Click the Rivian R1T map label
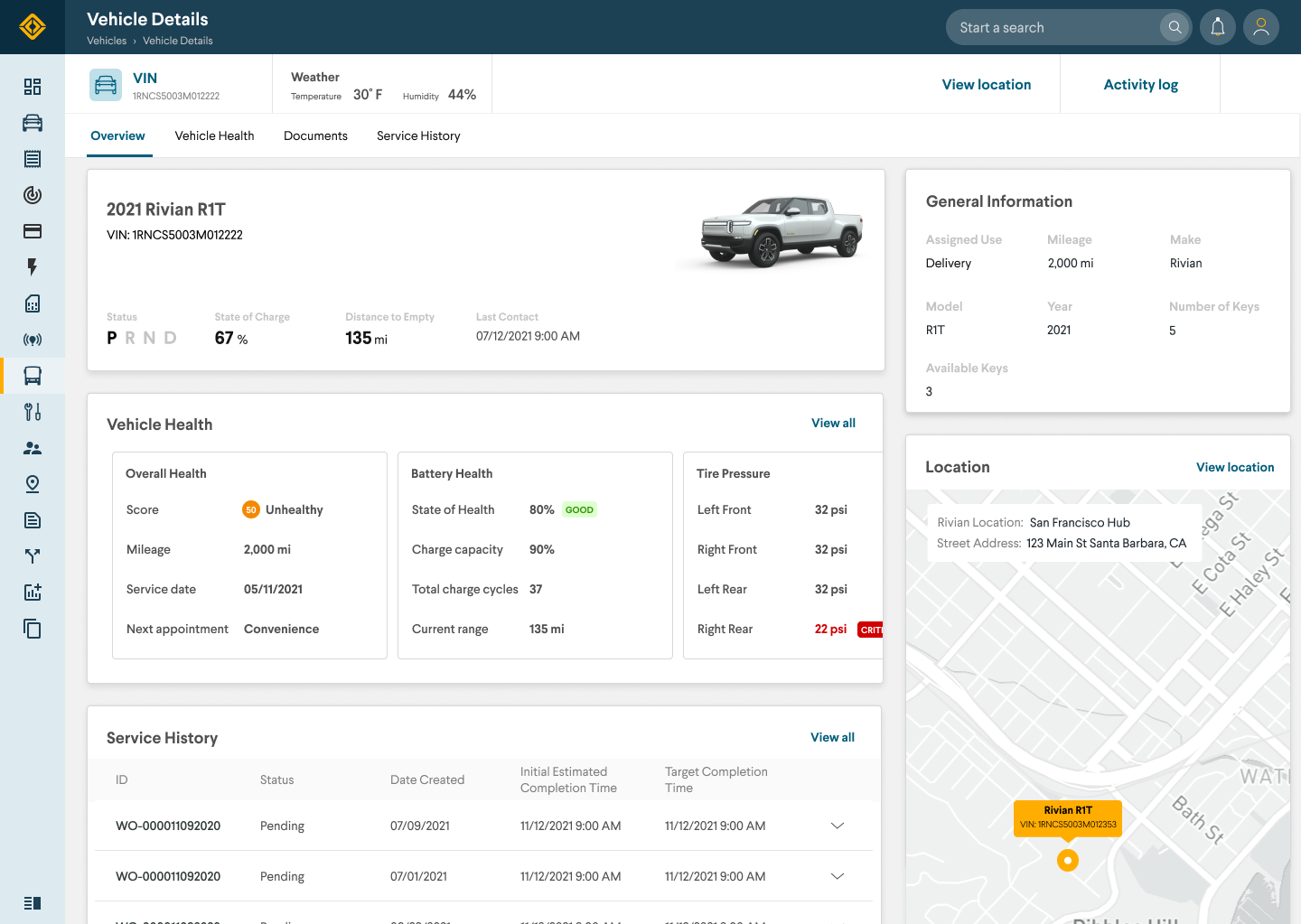Screen dimensions: 1301x924 point(1068,818)
